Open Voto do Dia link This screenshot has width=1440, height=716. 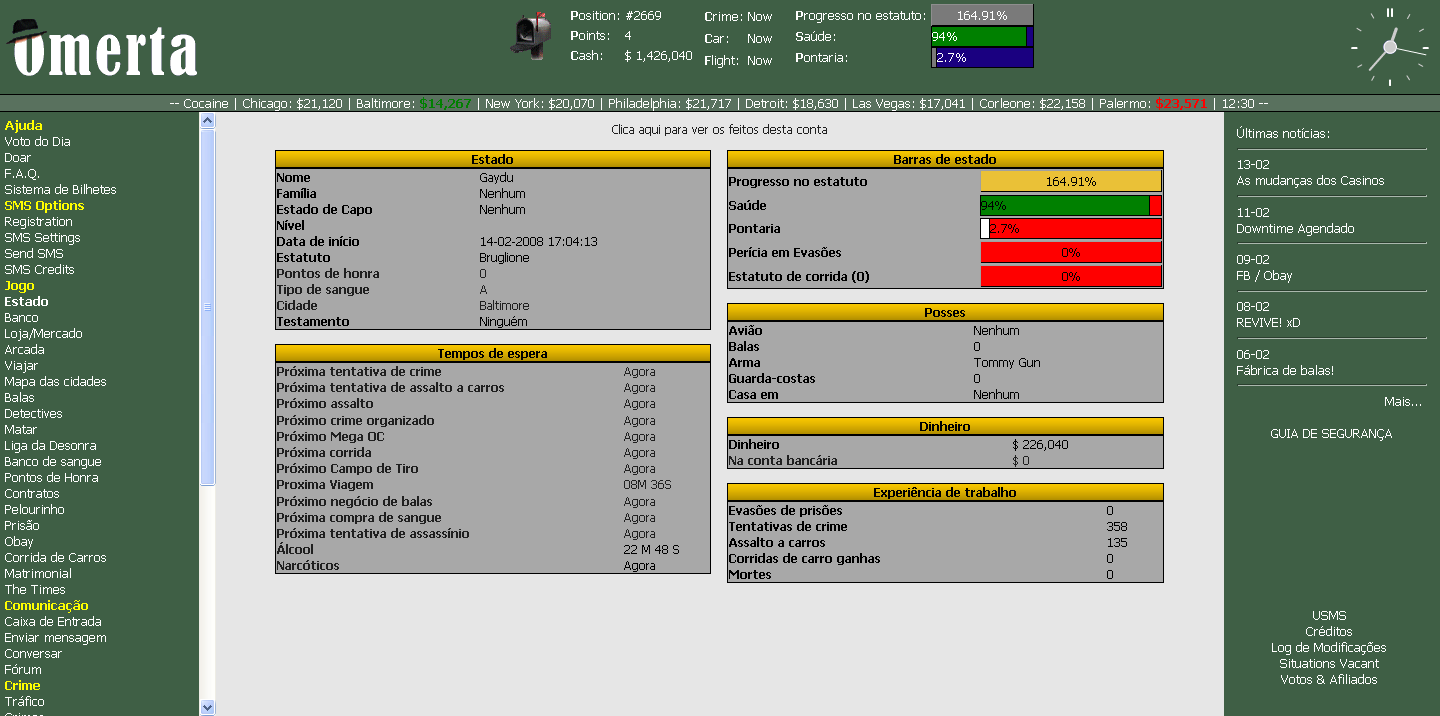[x=37, y=142]
